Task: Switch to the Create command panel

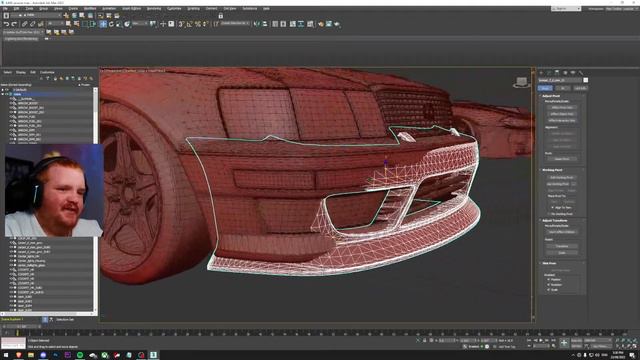Action: click(x=541, y=73)
